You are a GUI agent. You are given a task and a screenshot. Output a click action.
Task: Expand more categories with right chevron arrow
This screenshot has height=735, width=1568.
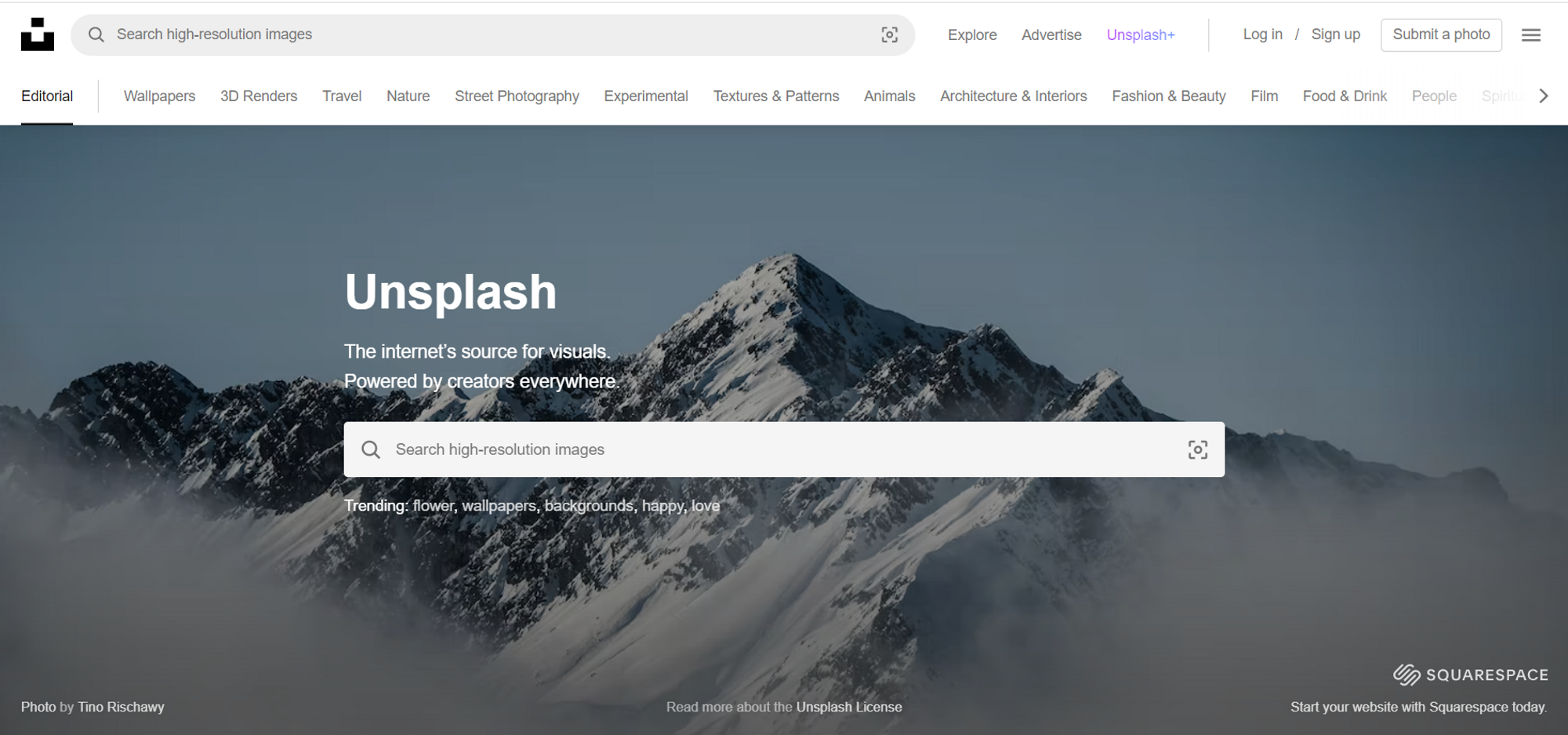click(1543, 96)
